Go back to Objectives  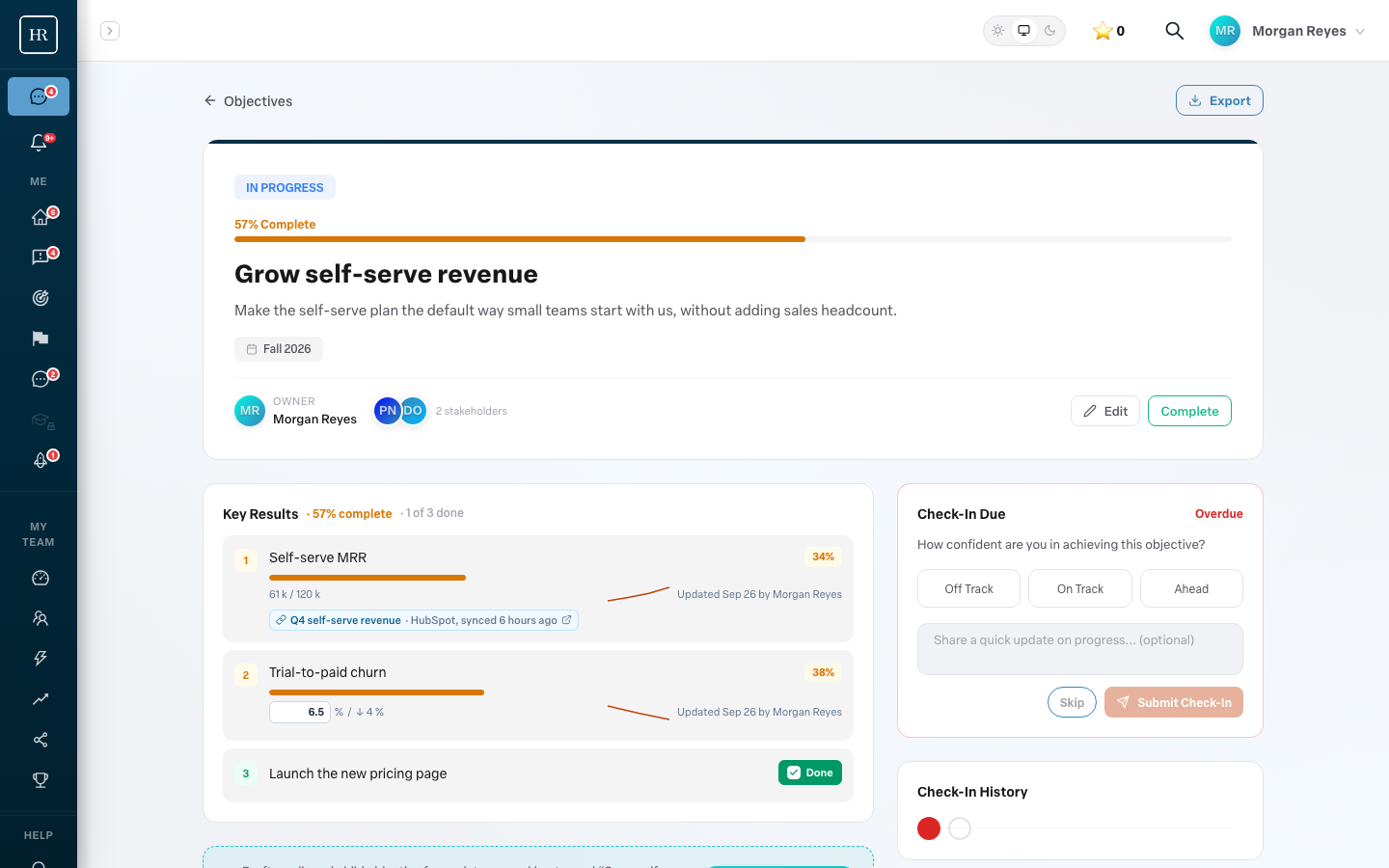248,101
